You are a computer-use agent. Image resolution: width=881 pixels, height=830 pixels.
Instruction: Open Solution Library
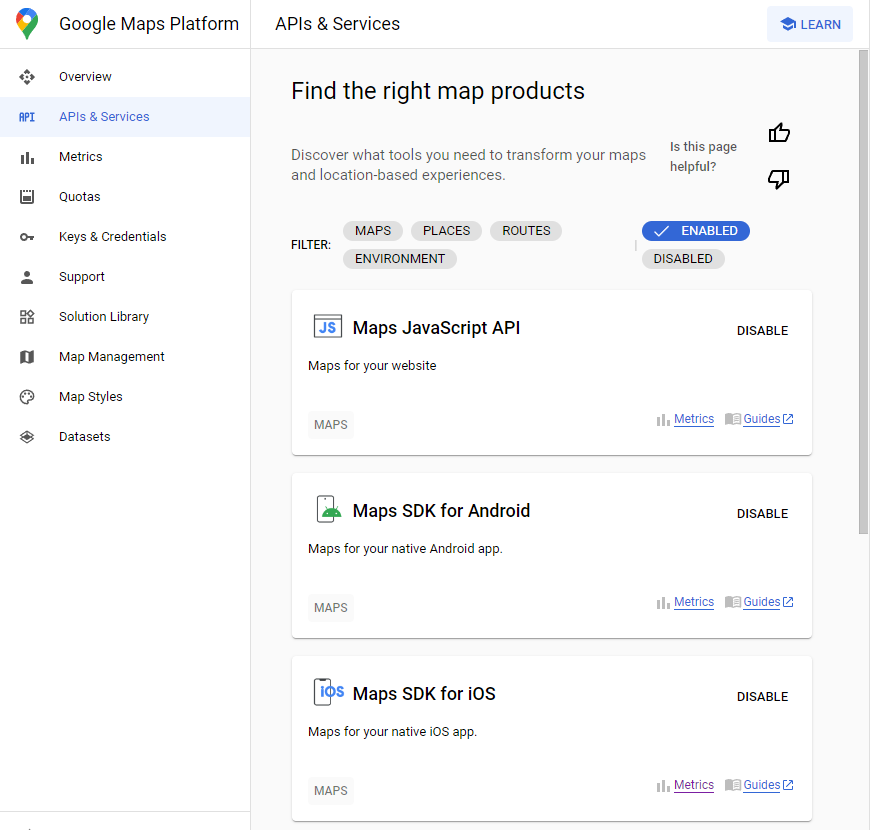pyautogui.click(x=125, y=316)
